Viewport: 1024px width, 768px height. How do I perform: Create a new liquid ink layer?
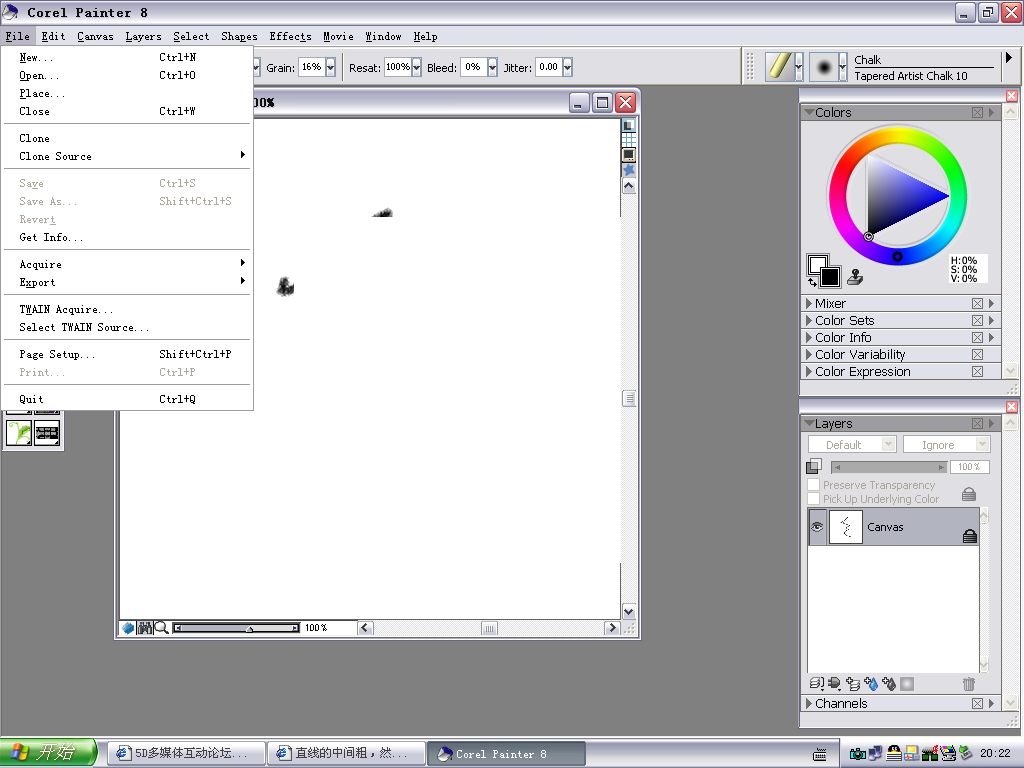(x=889, y=684)
